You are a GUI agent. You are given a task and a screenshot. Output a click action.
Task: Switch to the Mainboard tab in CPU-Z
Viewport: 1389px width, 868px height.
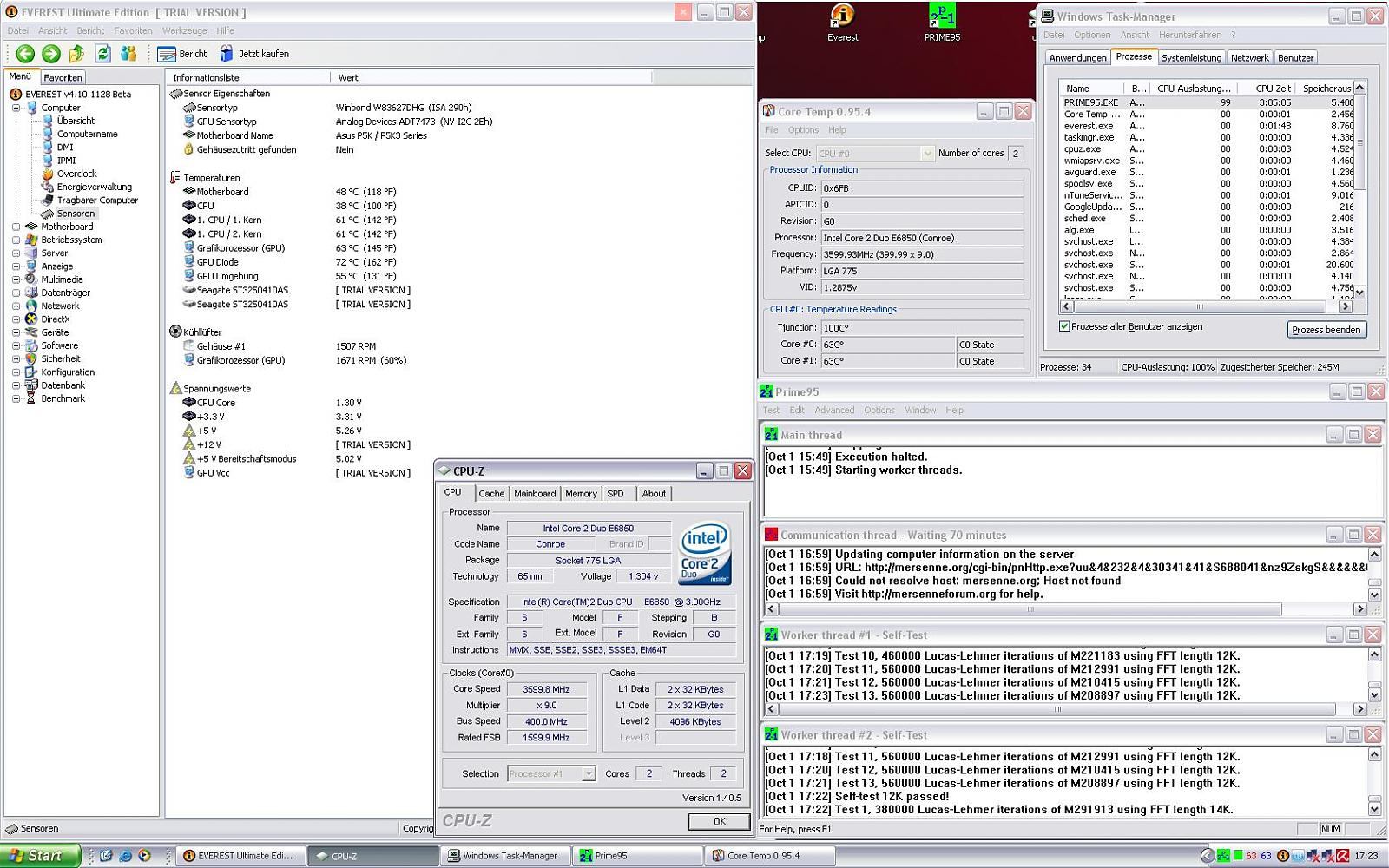click(x=535, y=494)
